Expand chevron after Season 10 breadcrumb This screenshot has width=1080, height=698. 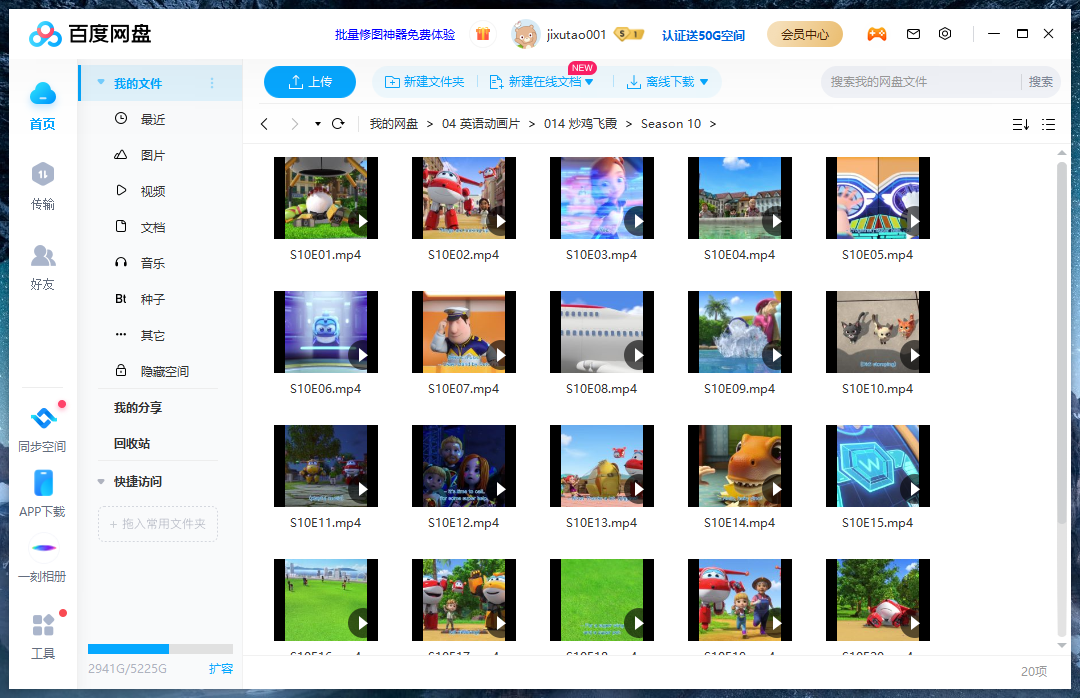[713, 124]
